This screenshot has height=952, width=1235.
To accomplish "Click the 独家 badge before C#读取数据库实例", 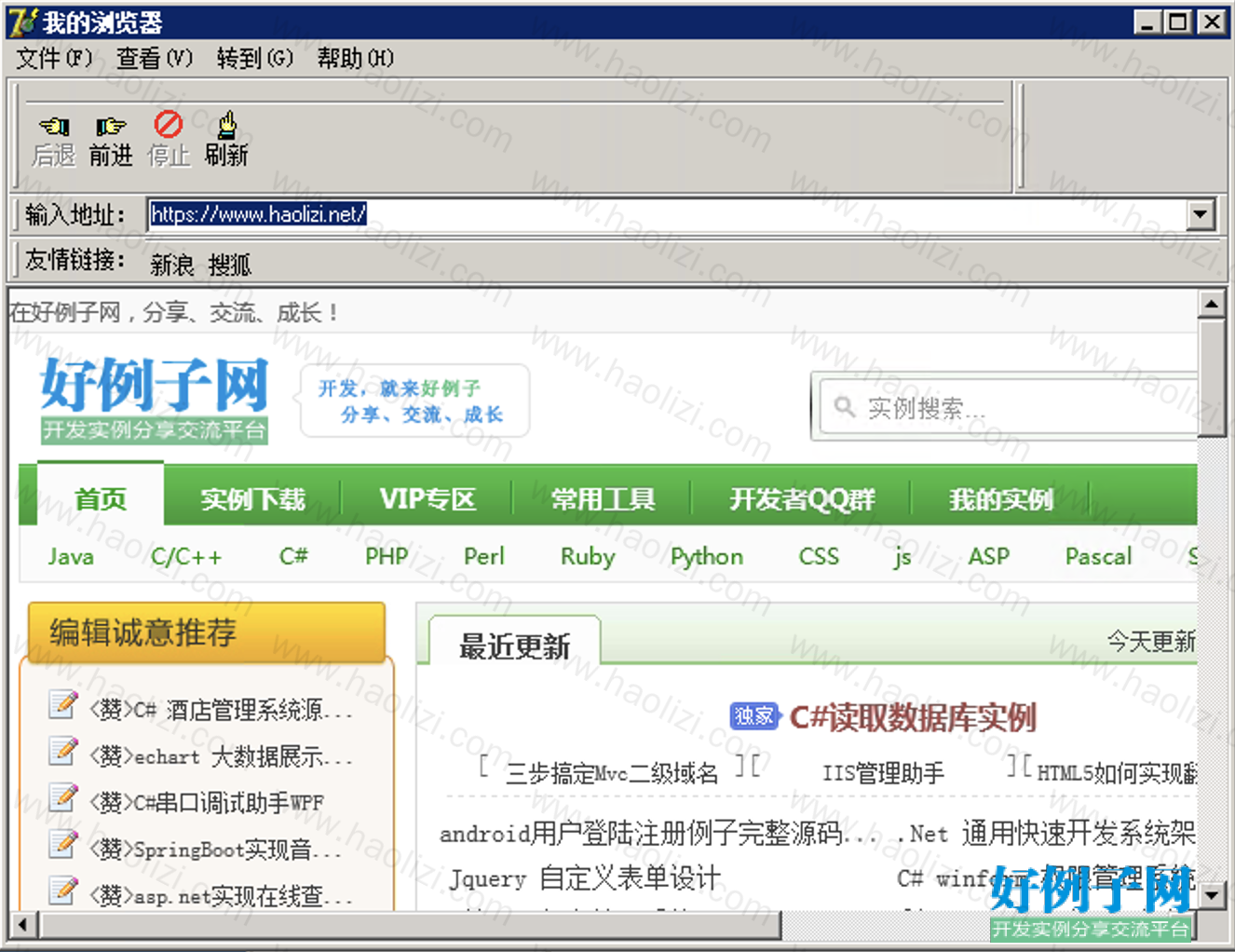I will [753, 715].
